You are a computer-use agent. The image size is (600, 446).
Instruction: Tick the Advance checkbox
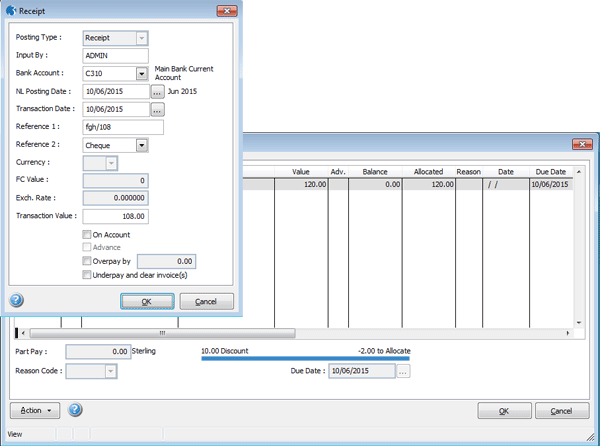click(x=87, y=247)
